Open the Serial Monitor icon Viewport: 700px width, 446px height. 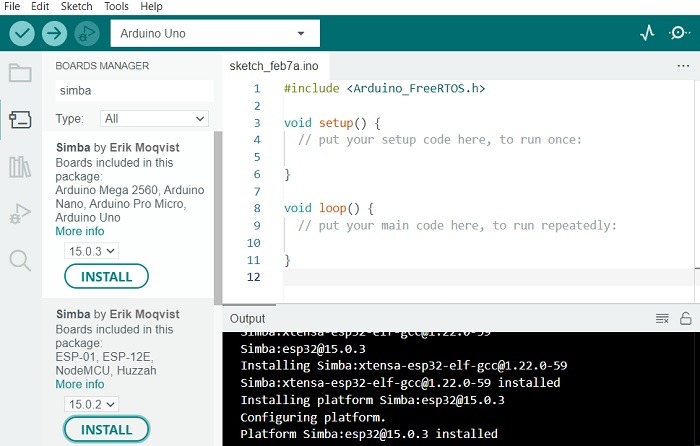point(679,33)
